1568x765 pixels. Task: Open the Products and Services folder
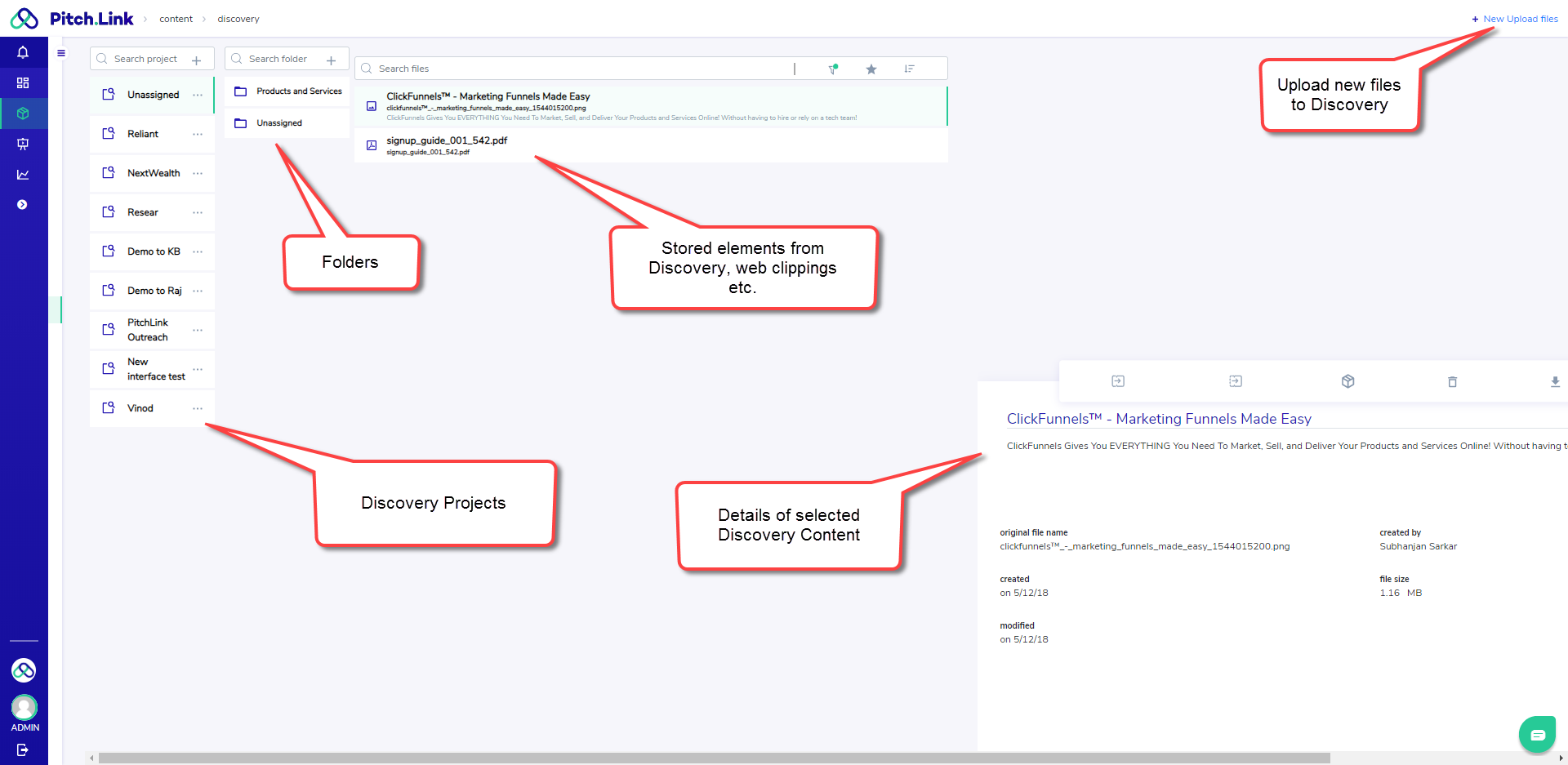[299, 91]
